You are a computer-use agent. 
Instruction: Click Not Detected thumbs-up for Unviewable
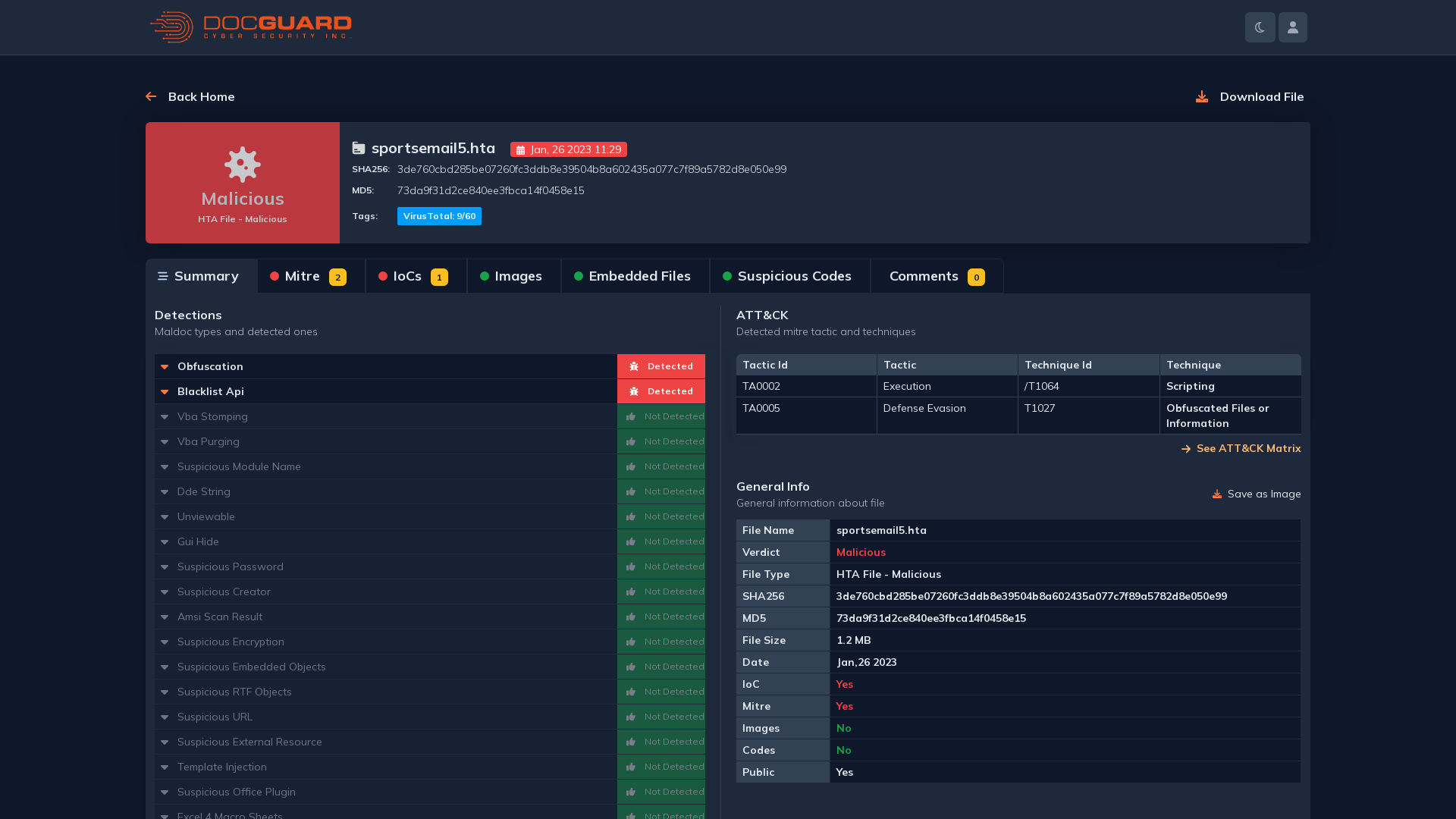pyautogui.click(x=631, y=516)
